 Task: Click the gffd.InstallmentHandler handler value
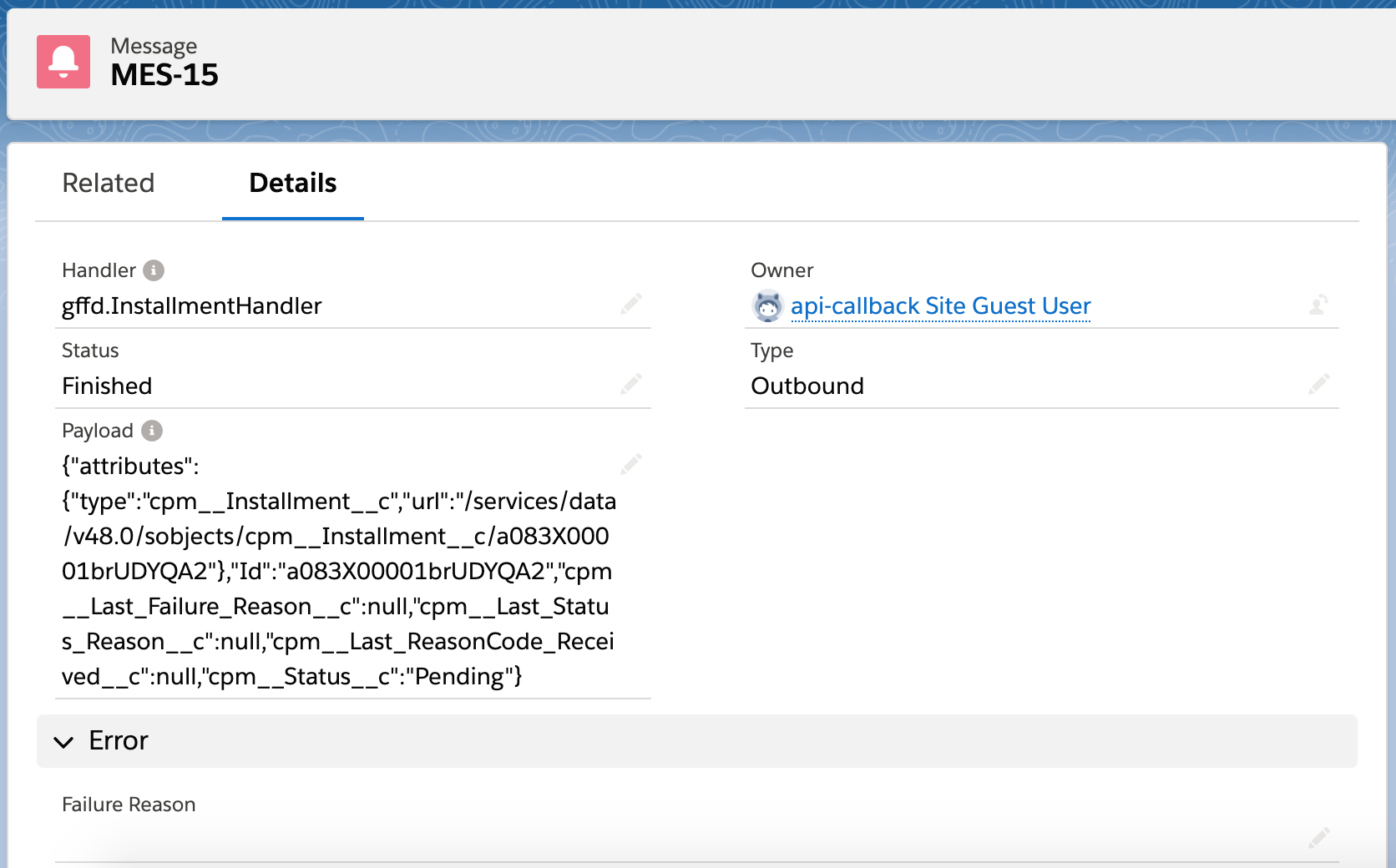tap(192, 306)
